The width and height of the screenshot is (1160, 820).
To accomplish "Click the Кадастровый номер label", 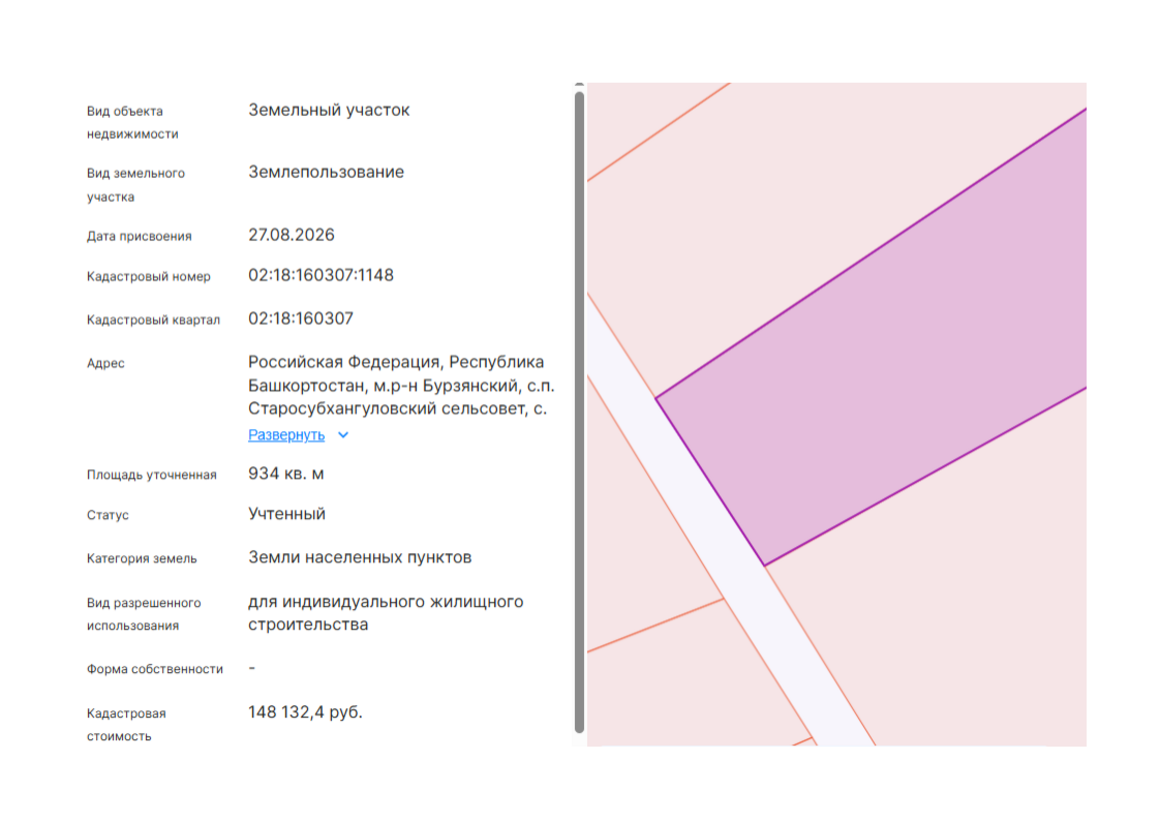I will (x=149, y=277).
